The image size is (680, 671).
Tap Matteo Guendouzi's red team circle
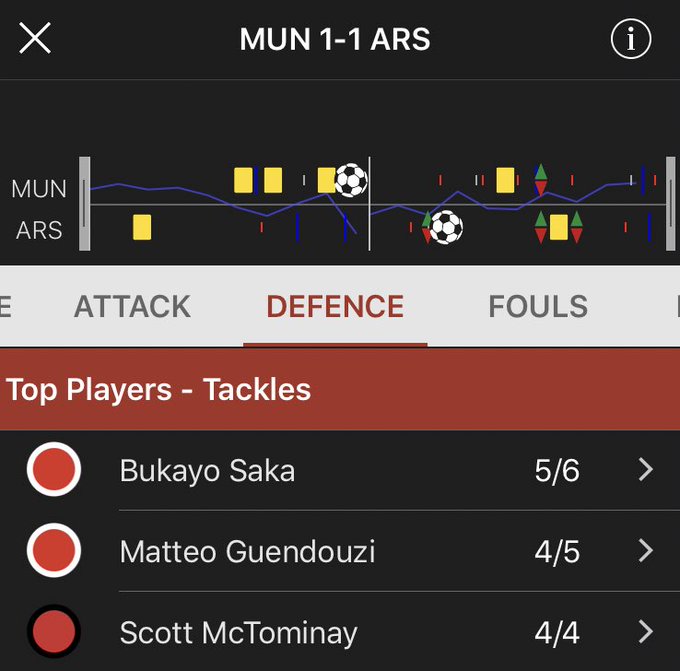point(54,550)
